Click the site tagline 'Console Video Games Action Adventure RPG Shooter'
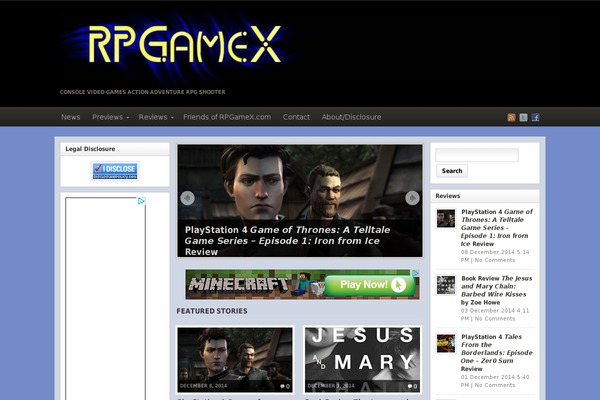 pyautogui.click(x=142, y=92)
